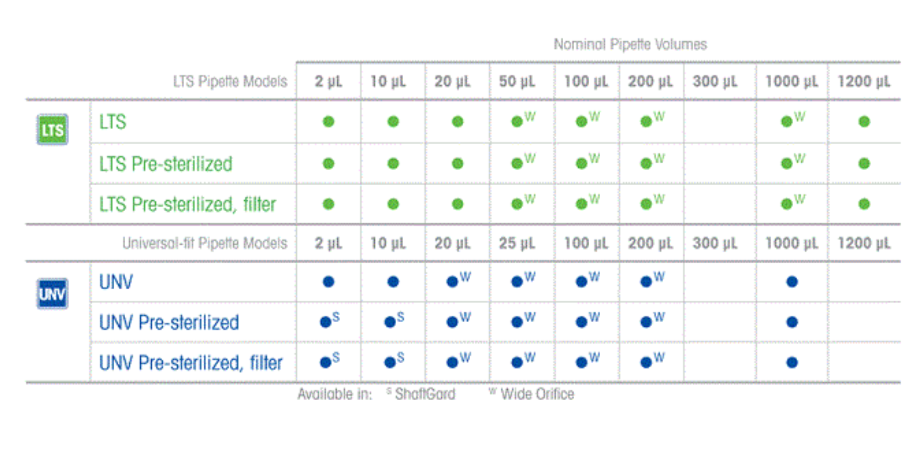
Task: Click green dot for LTS Pre-sterilized 1200 µL
Action: [x=864, y=163]
